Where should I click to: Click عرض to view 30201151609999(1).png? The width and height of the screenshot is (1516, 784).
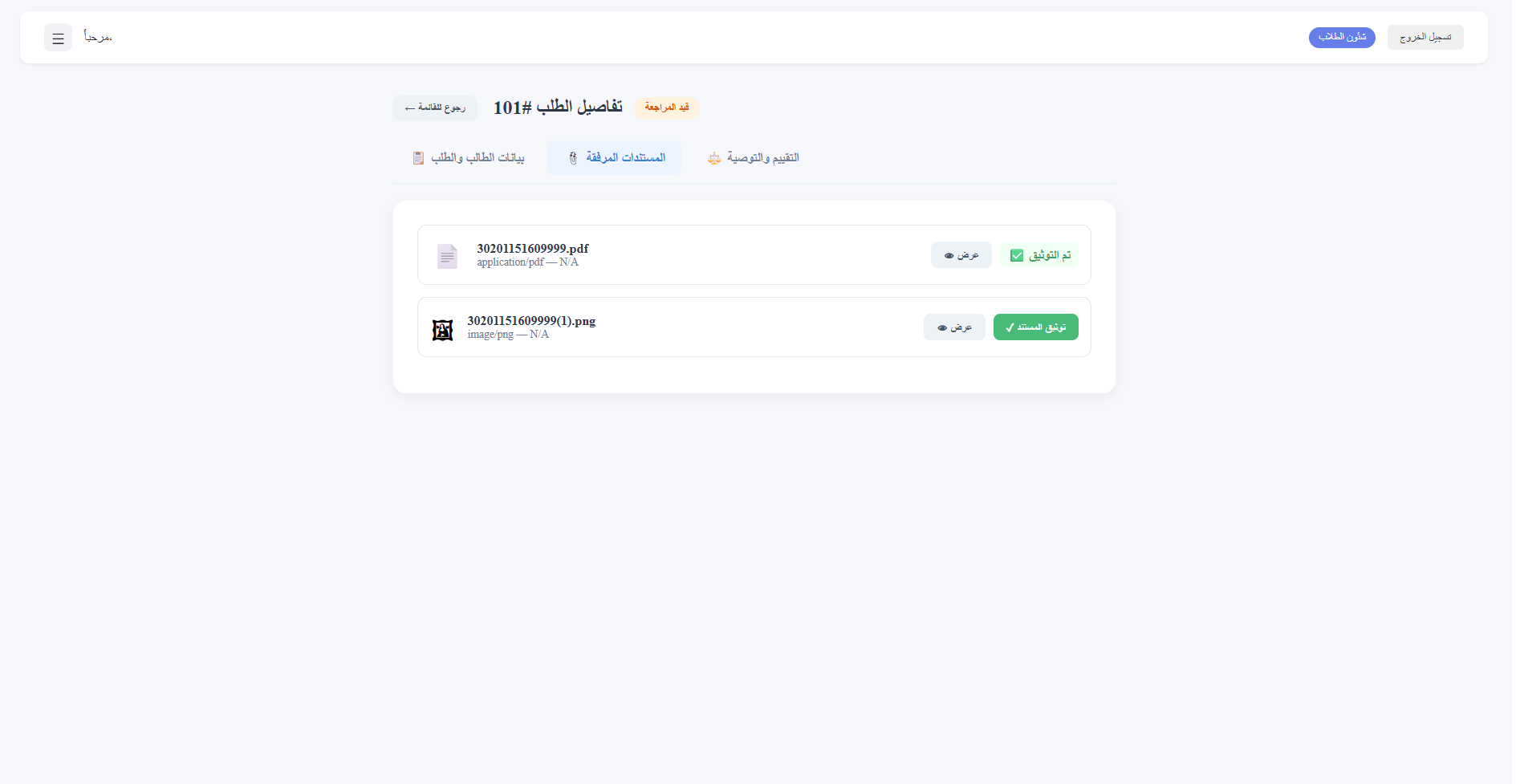coord(954,327)
